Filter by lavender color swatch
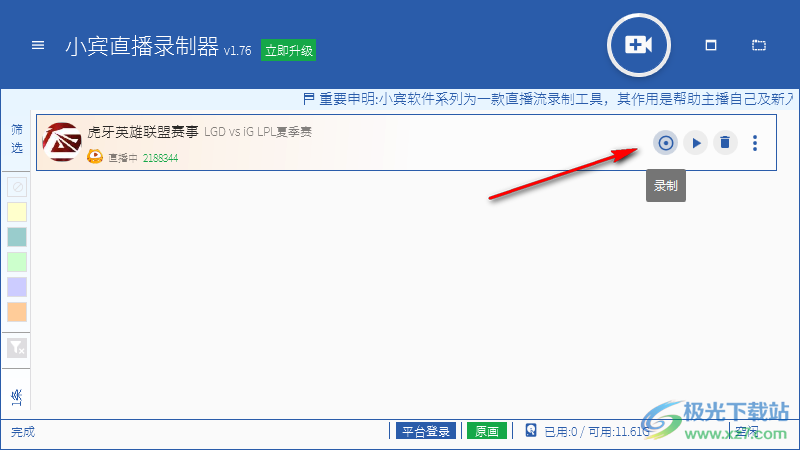 point(17,287)
